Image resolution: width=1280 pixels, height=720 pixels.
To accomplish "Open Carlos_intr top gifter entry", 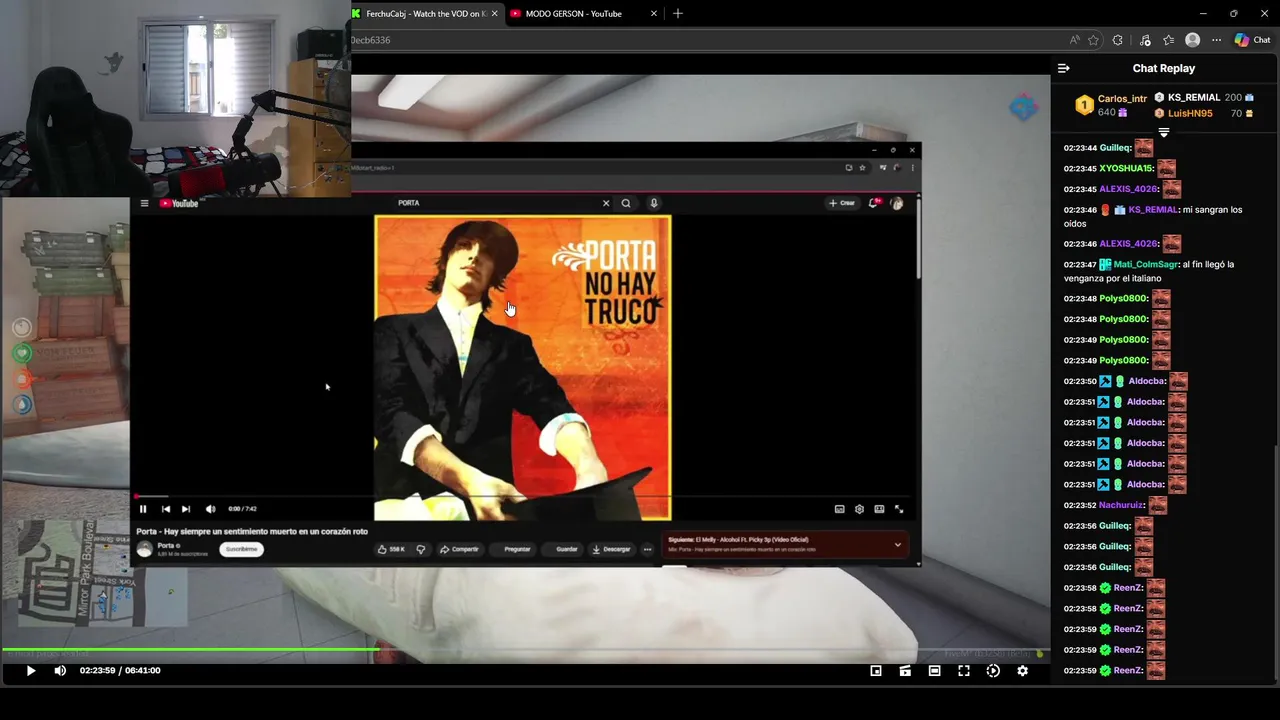I will pyautogui.click(x=1111, y=105).
